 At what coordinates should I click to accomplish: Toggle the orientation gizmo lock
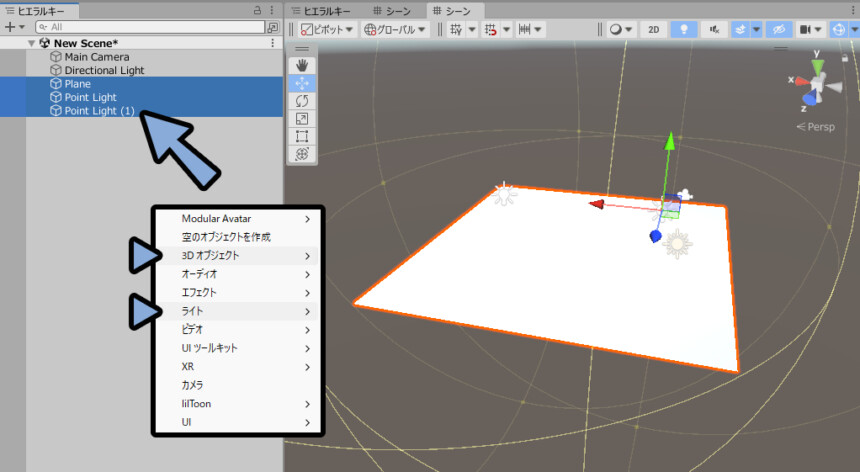coord(845,58)
